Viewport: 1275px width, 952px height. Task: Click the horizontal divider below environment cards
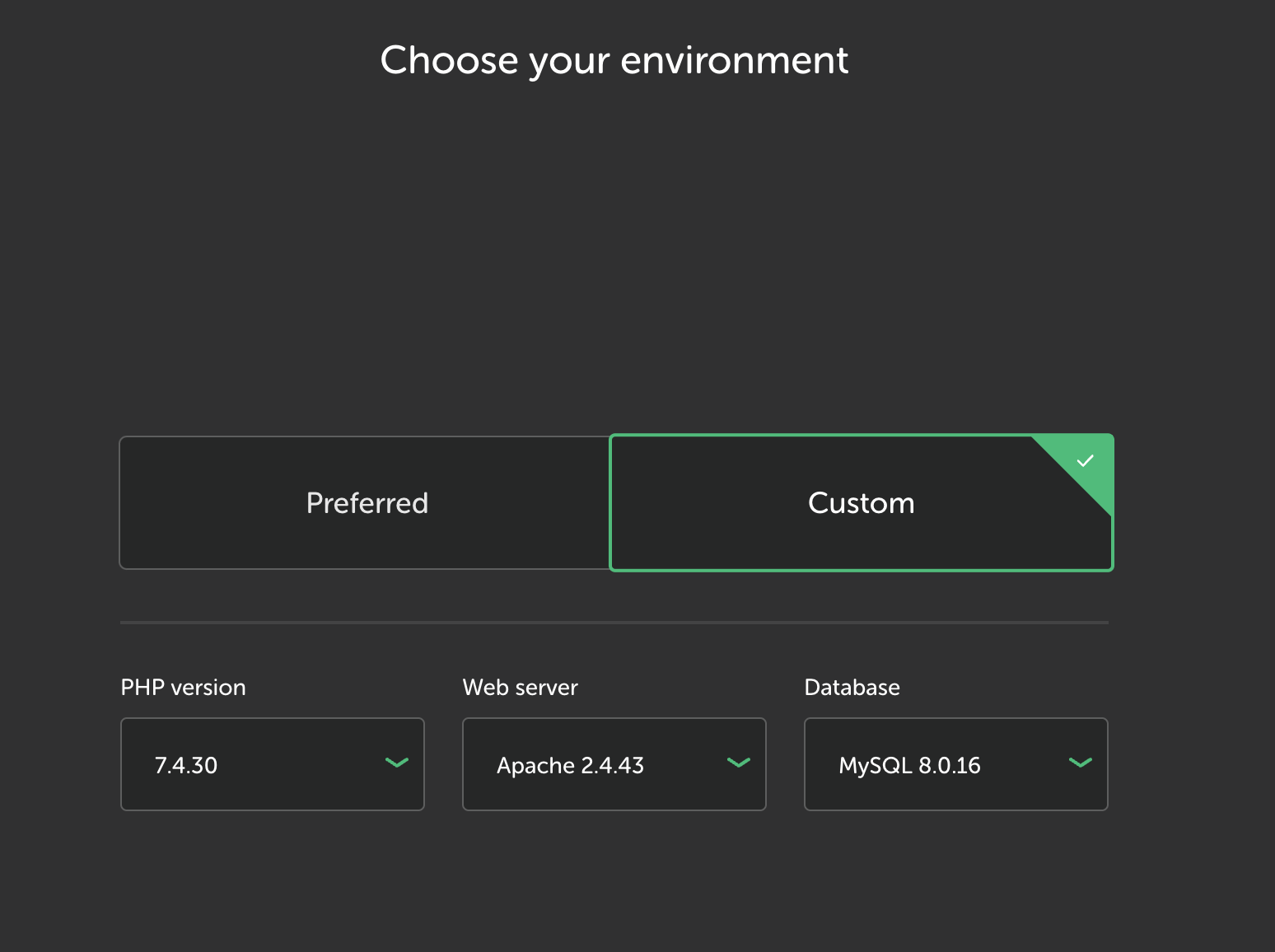tap(614, 623)
